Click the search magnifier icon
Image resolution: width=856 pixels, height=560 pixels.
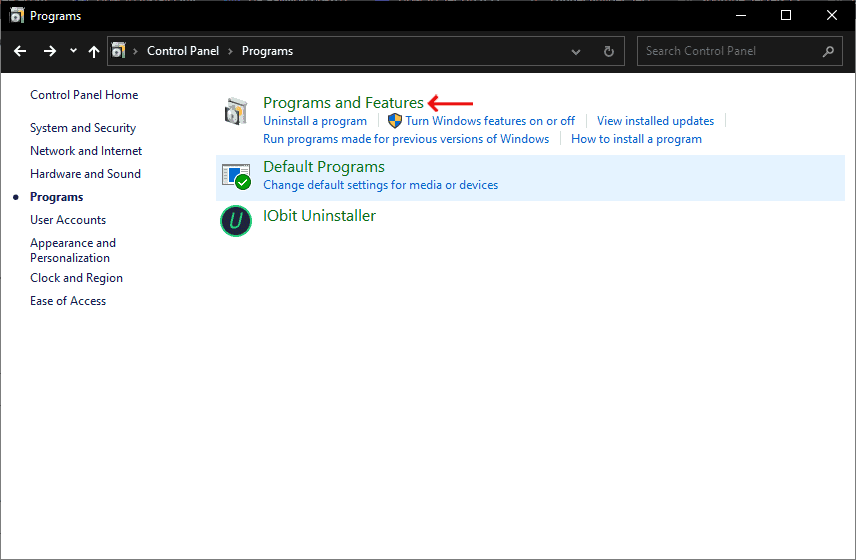[828, 51]
